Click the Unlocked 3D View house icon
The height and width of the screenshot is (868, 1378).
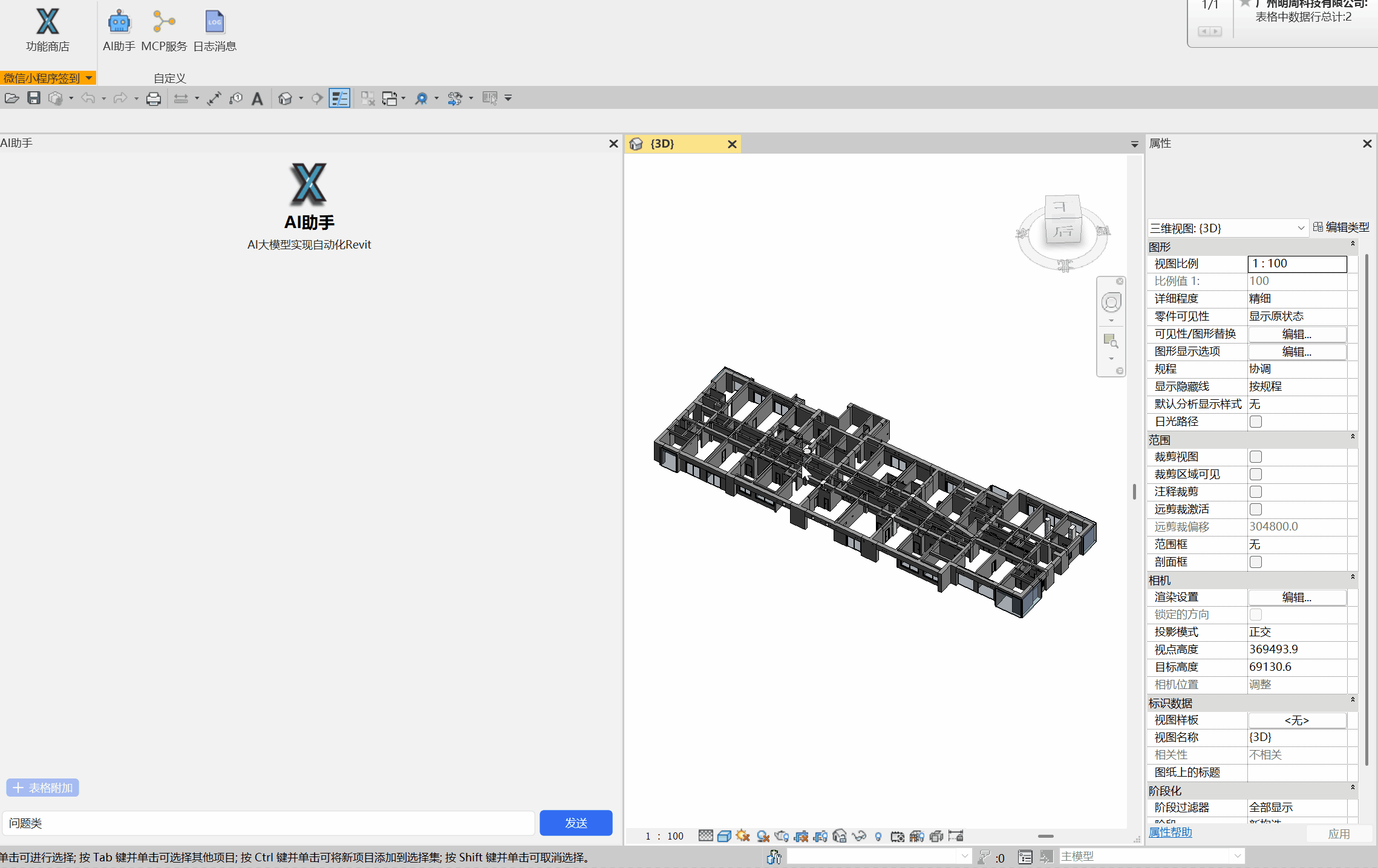point(840,836)
